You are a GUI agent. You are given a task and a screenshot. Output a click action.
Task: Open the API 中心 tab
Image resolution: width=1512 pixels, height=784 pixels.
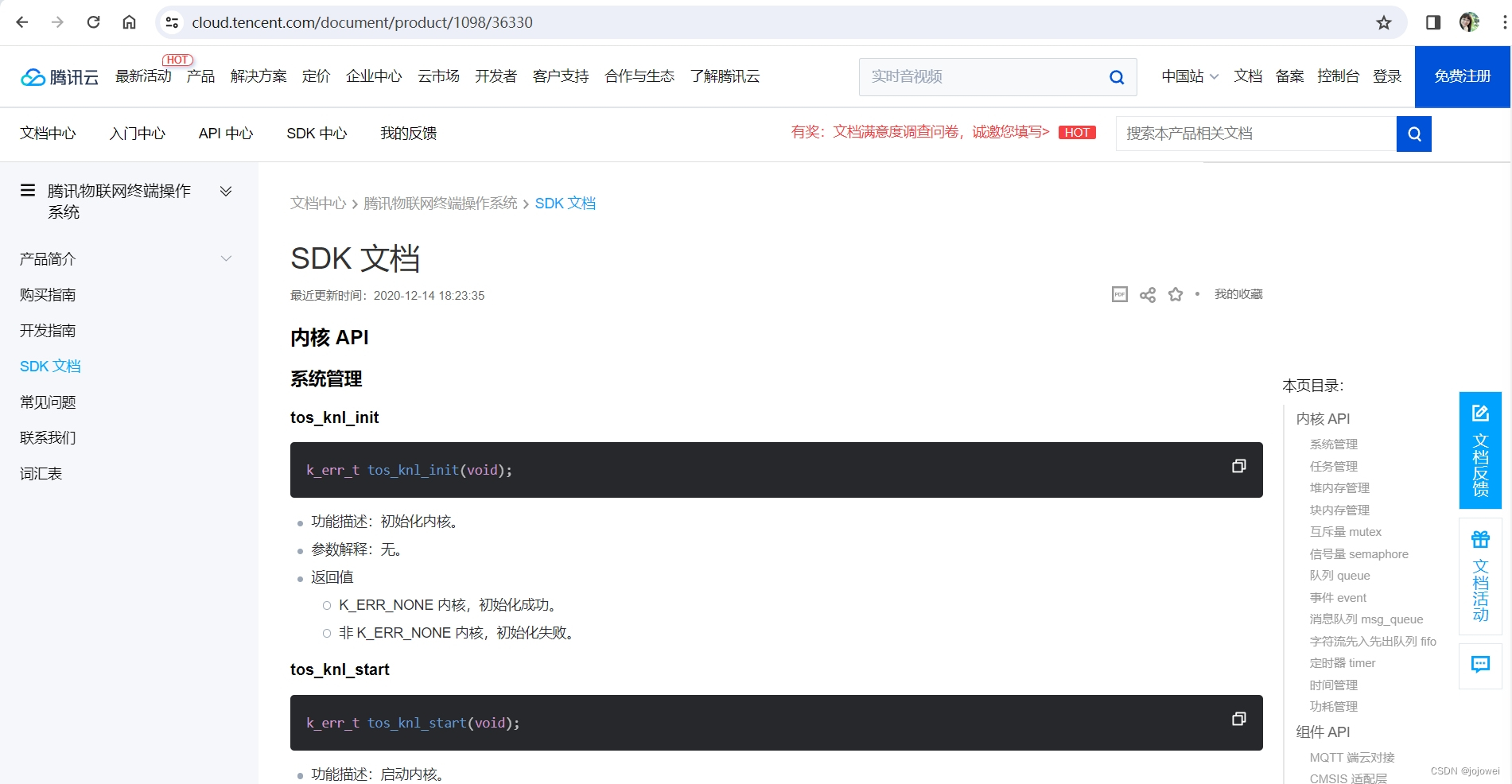[225, 134]
